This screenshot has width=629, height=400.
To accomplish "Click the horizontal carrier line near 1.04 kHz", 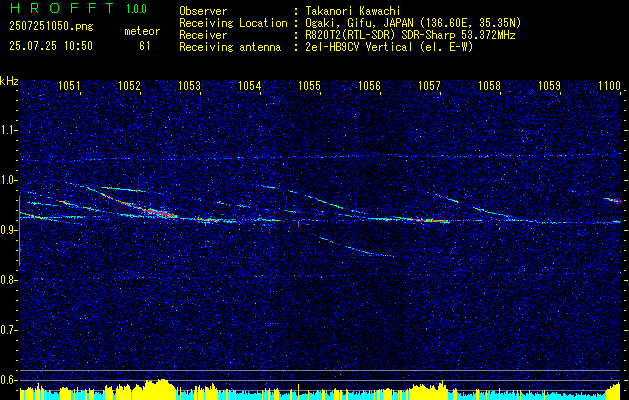I will 321,158.
